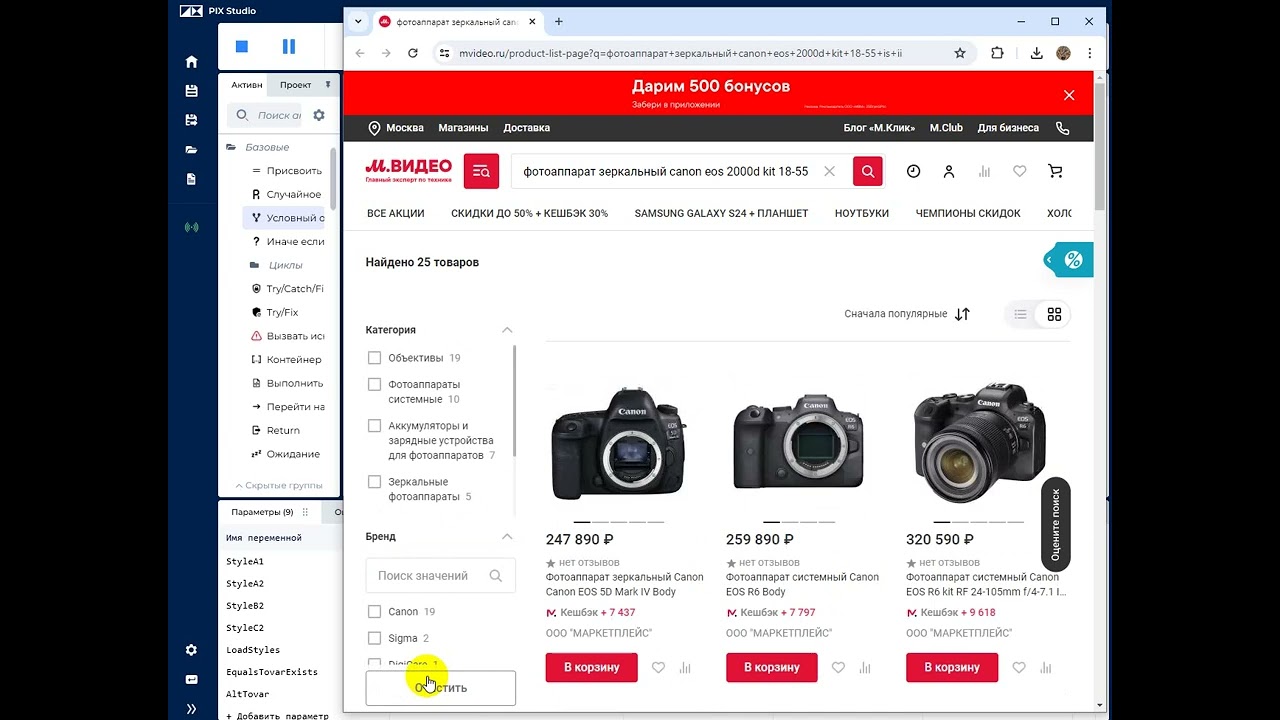Click the phone icon in top bar
Screen dimensions: 1280x720
(x=1062, y=128)
